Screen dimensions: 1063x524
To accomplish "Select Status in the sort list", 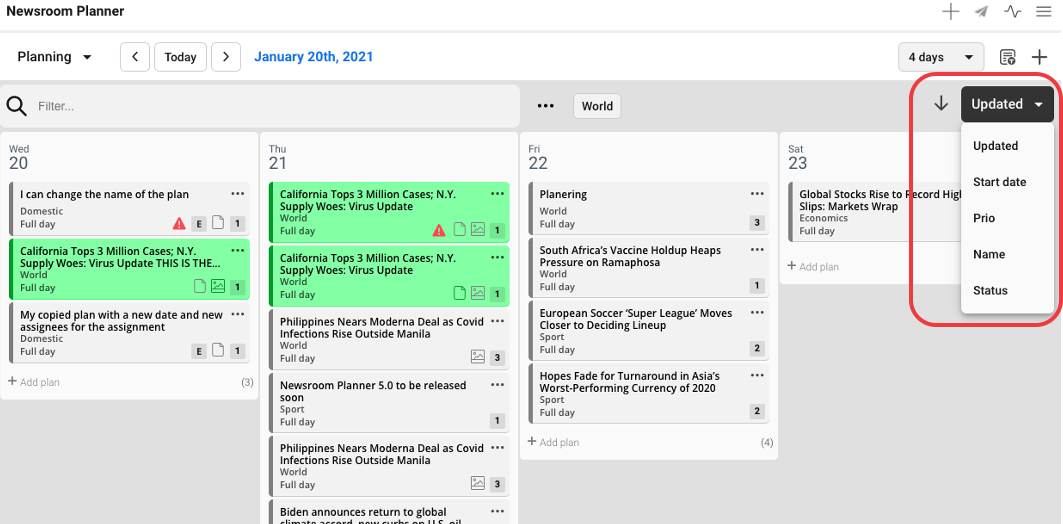I will tap(990, 291).
